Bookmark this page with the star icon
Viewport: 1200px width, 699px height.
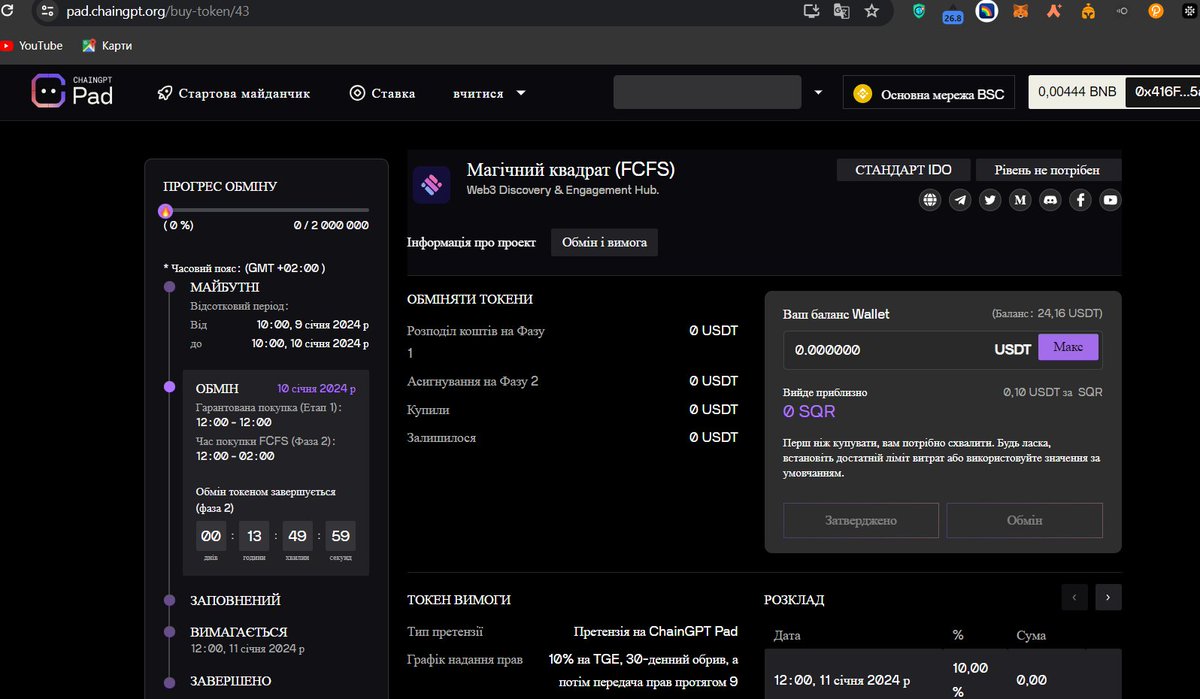[872, 11]
